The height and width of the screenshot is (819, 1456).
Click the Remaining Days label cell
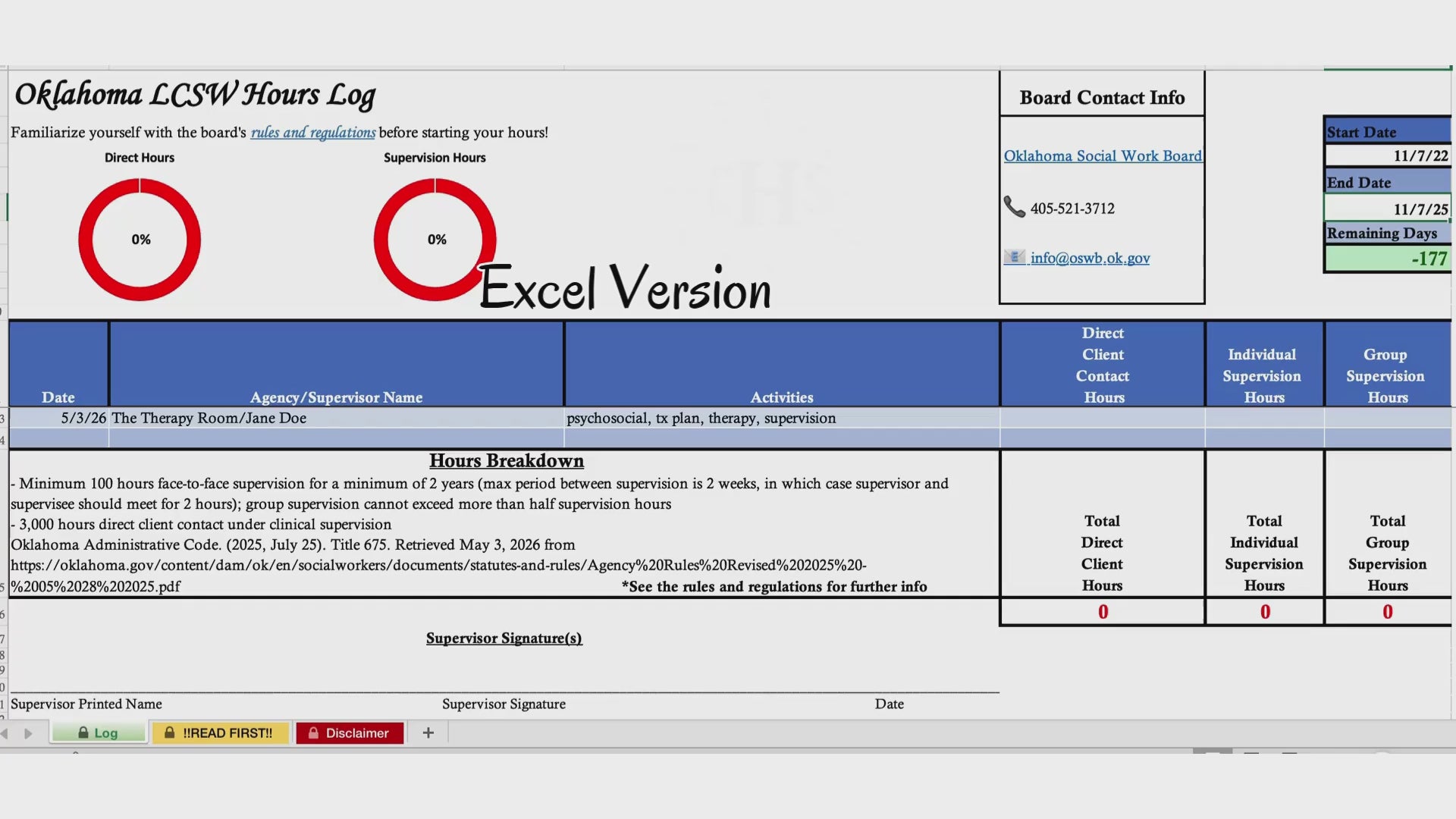(1387, 233)
